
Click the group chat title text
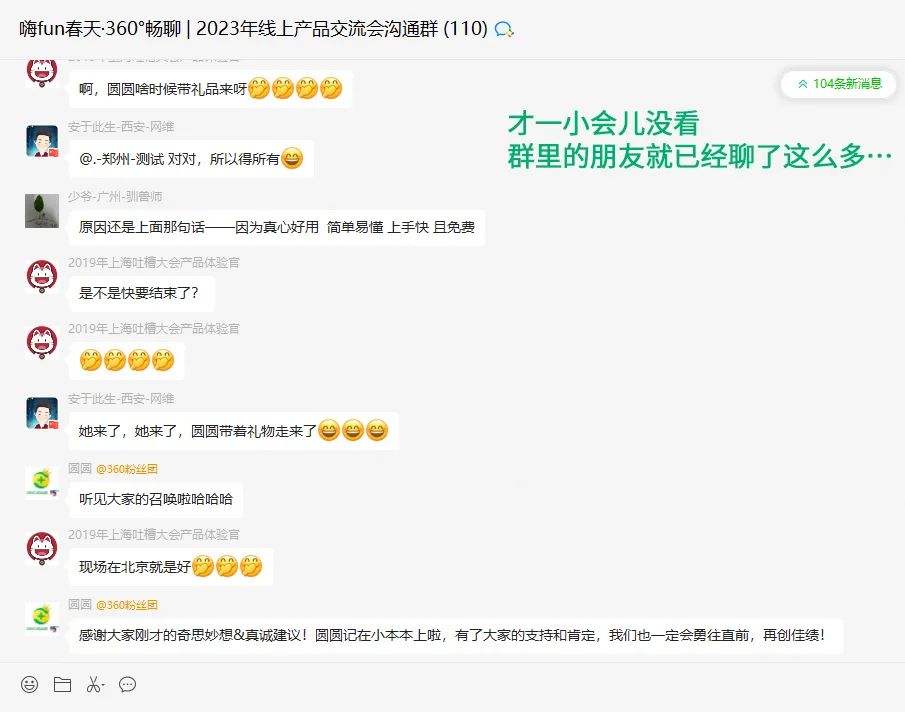click(x=253, y=28)
